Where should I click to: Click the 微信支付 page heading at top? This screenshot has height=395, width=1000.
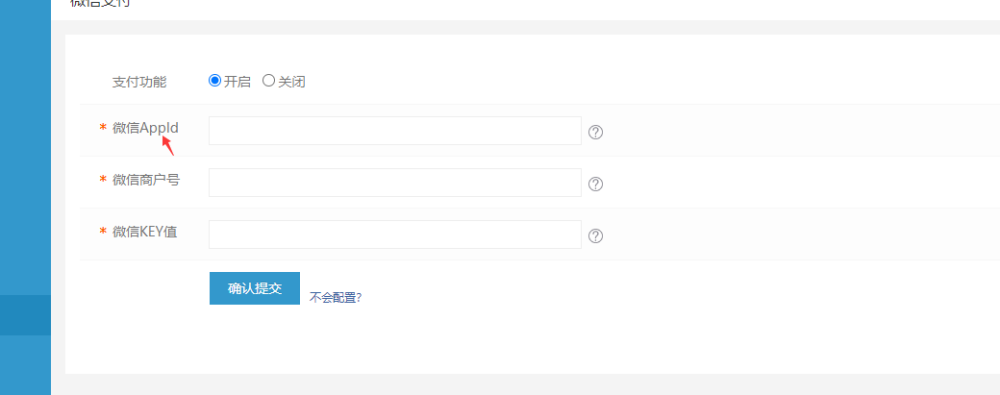click(x=101, y=3)
